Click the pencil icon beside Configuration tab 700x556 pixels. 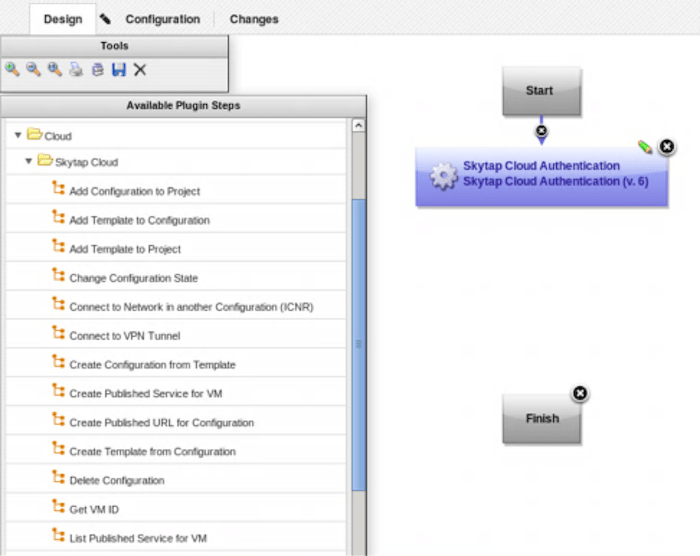(105, 19)
